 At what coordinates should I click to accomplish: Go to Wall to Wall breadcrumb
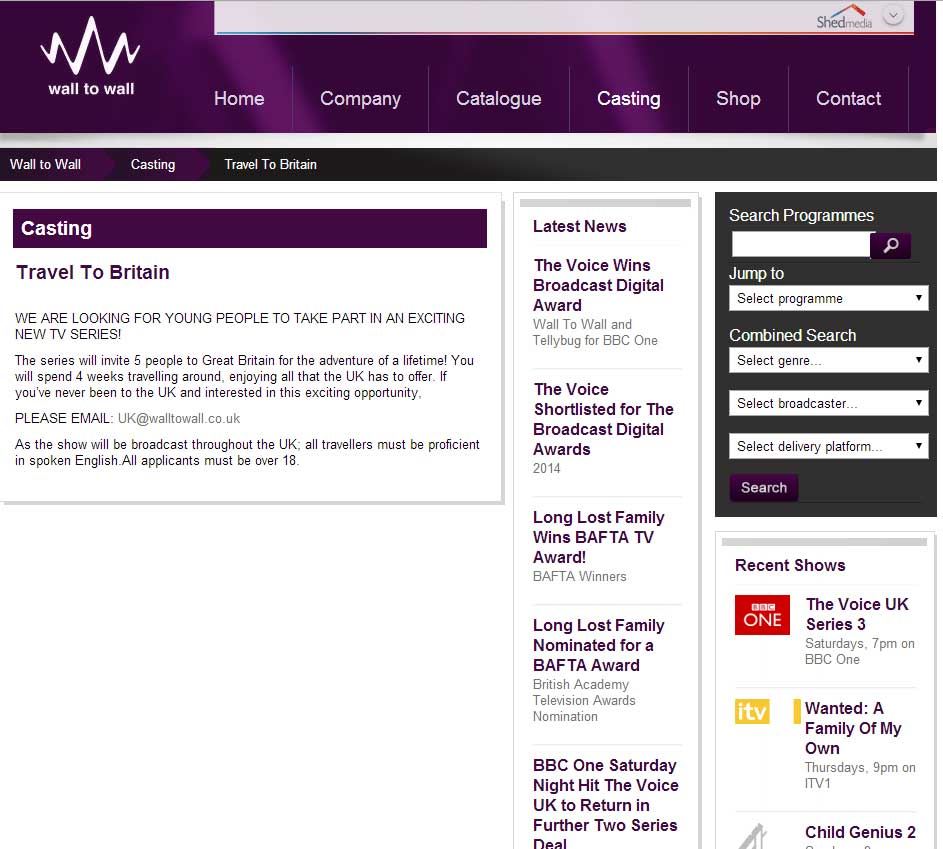point(45,164)
